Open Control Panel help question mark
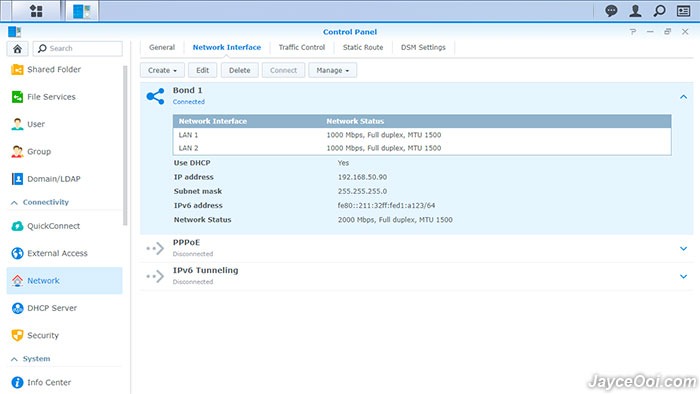 tap(633, 32)
